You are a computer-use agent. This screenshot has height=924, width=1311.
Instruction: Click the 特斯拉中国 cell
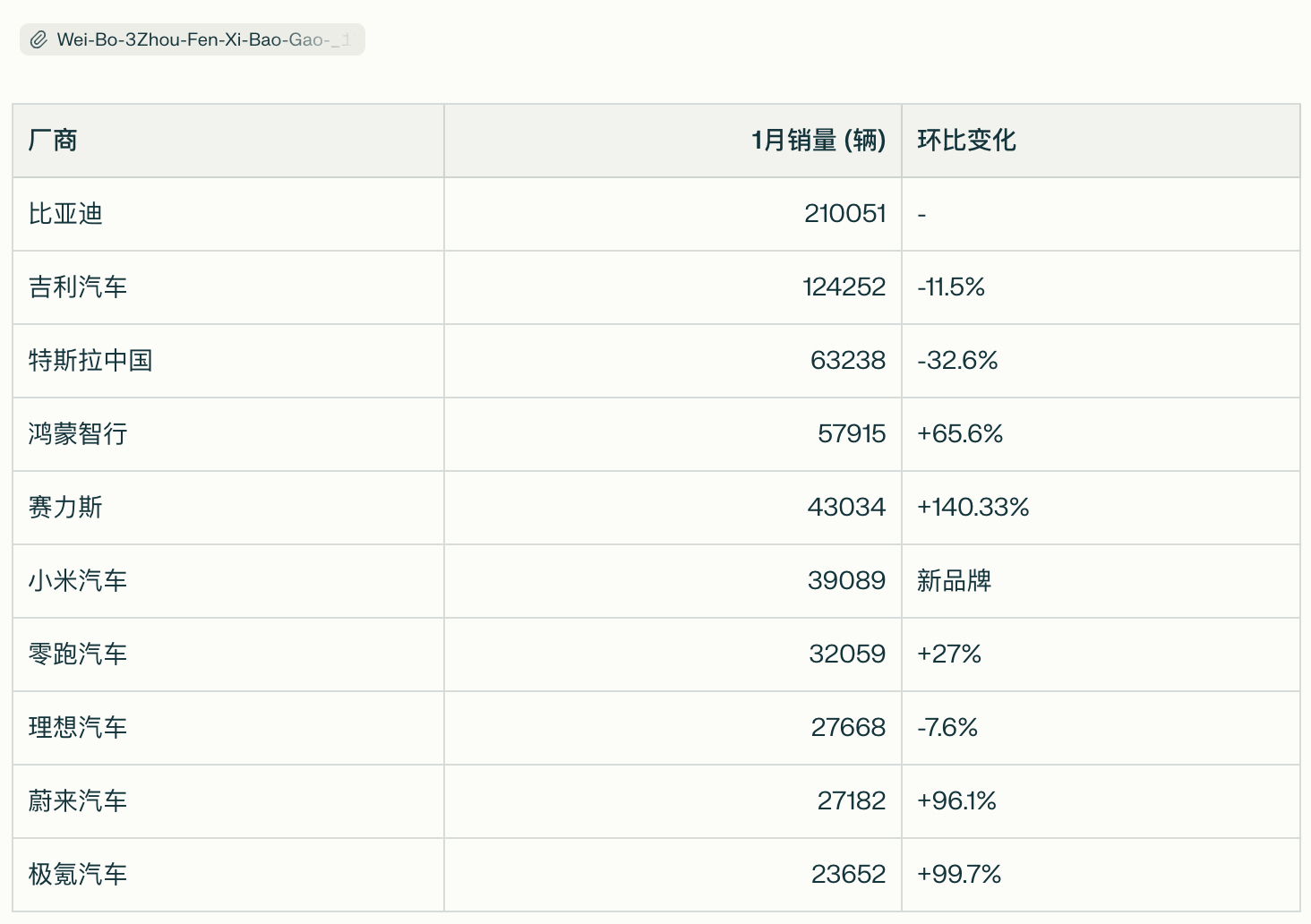(90, 361)
